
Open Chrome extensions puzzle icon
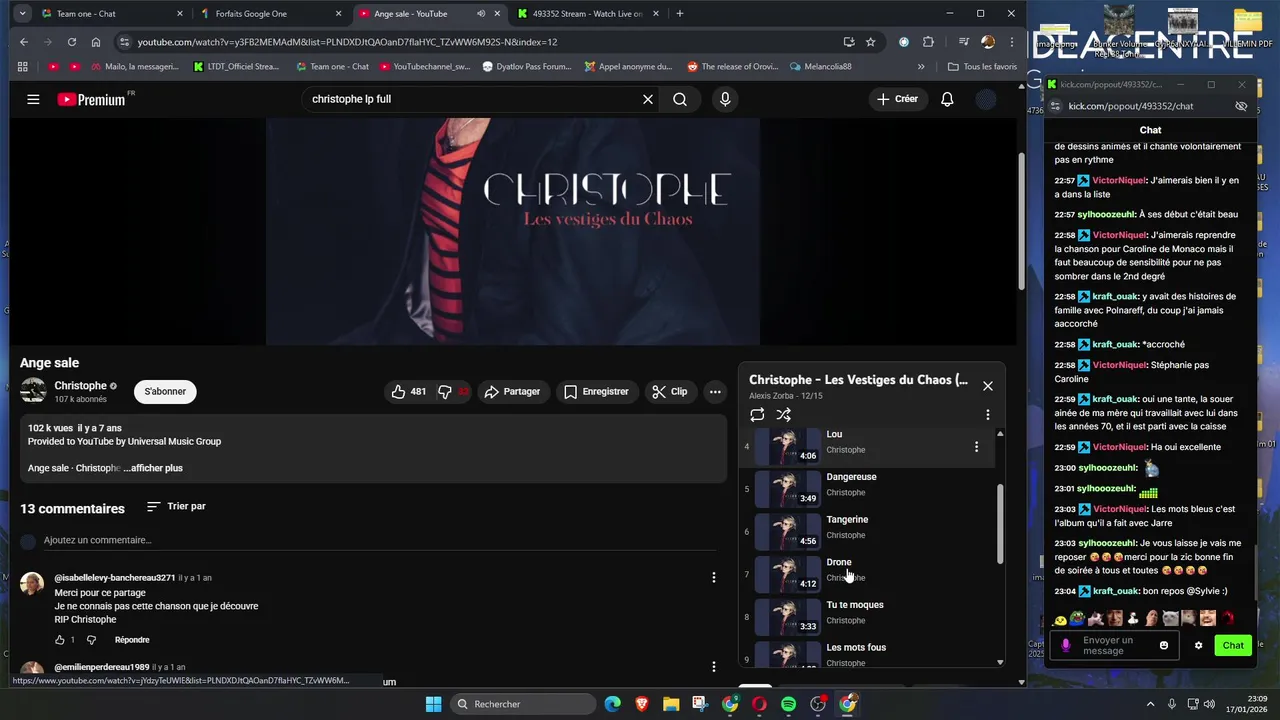coord(928,42)
